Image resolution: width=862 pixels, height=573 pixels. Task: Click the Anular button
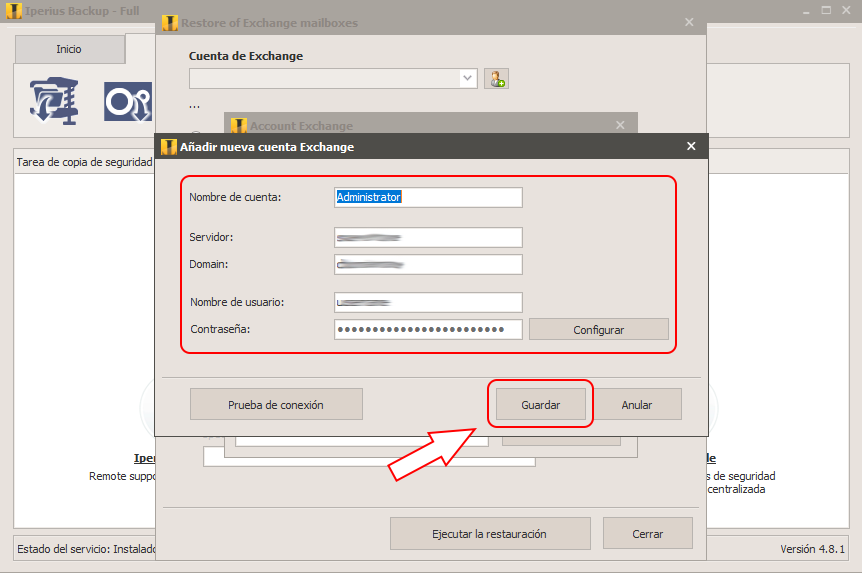click(x=637, y=405)
